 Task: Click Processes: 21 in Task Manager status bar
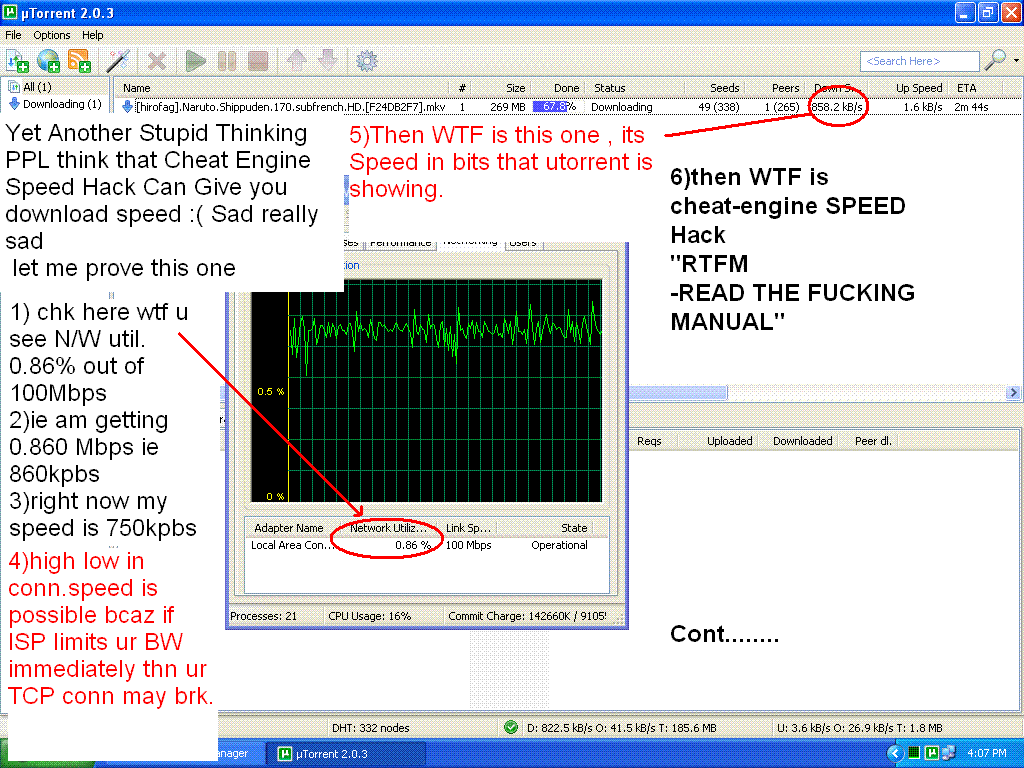pyautogui.click(x=263, y=616)
